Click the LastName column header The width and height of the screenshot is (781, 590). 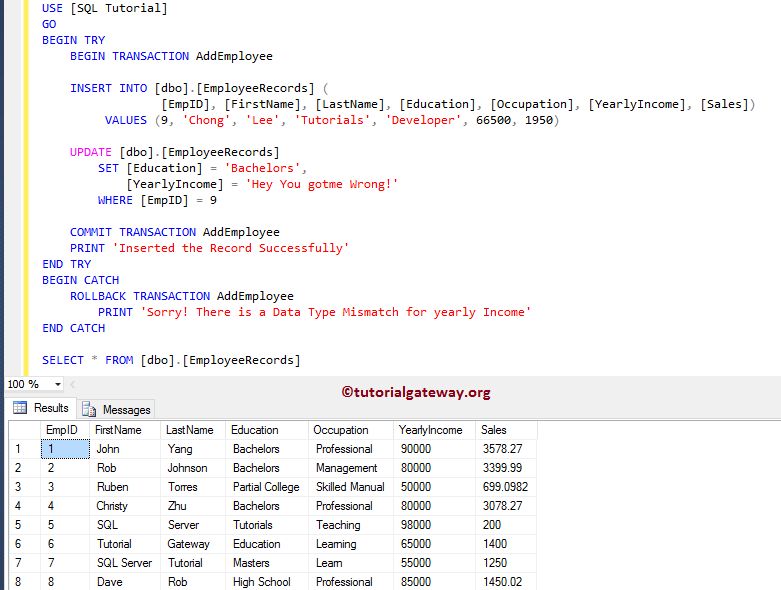click(193, 430)
